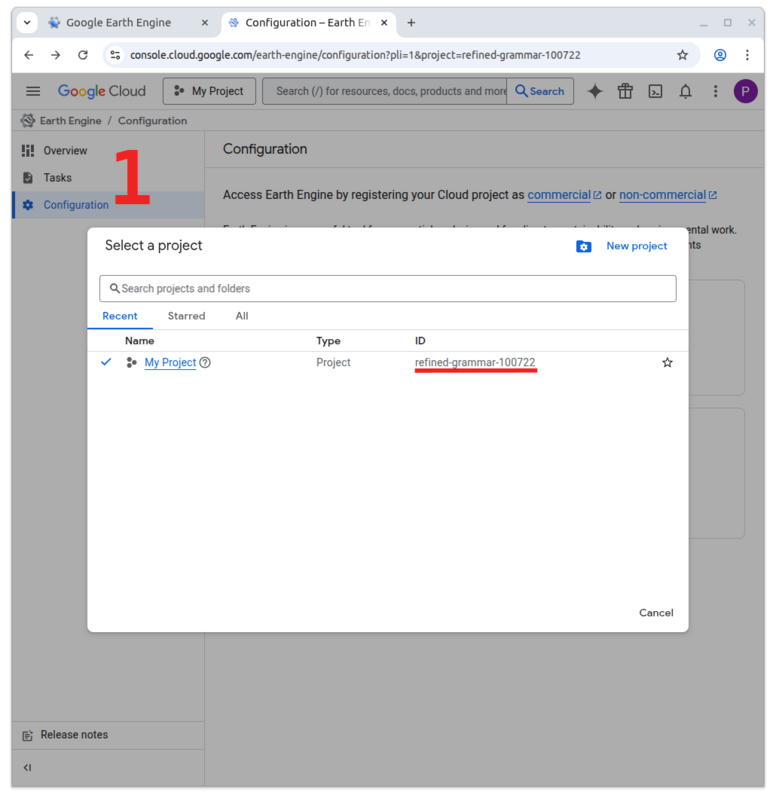Click the gift box free trial icon
Image resolution: width=776 pixels, height=810 pixels.
[x=625, y=91]
